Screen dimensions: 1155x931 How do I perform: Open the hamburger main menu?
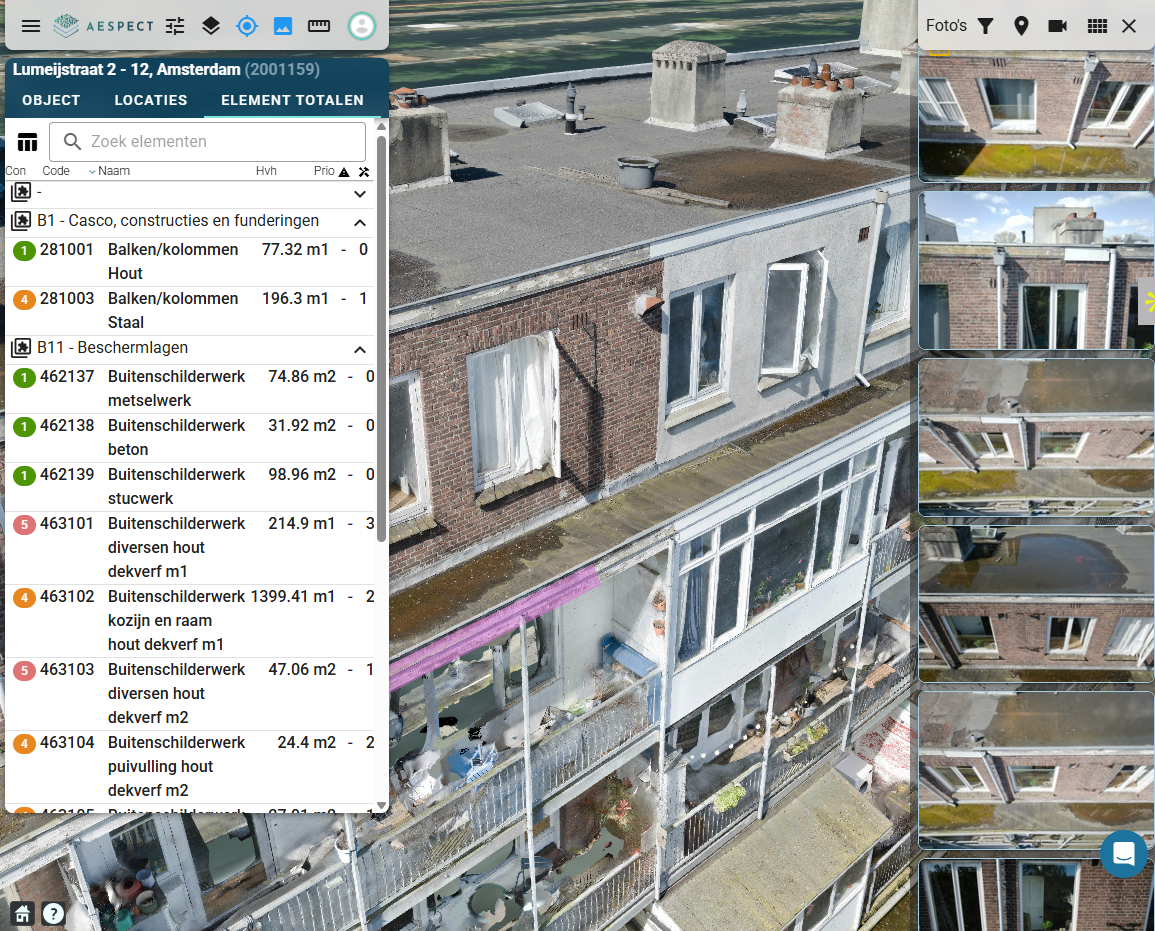click(x=31, y=27)
